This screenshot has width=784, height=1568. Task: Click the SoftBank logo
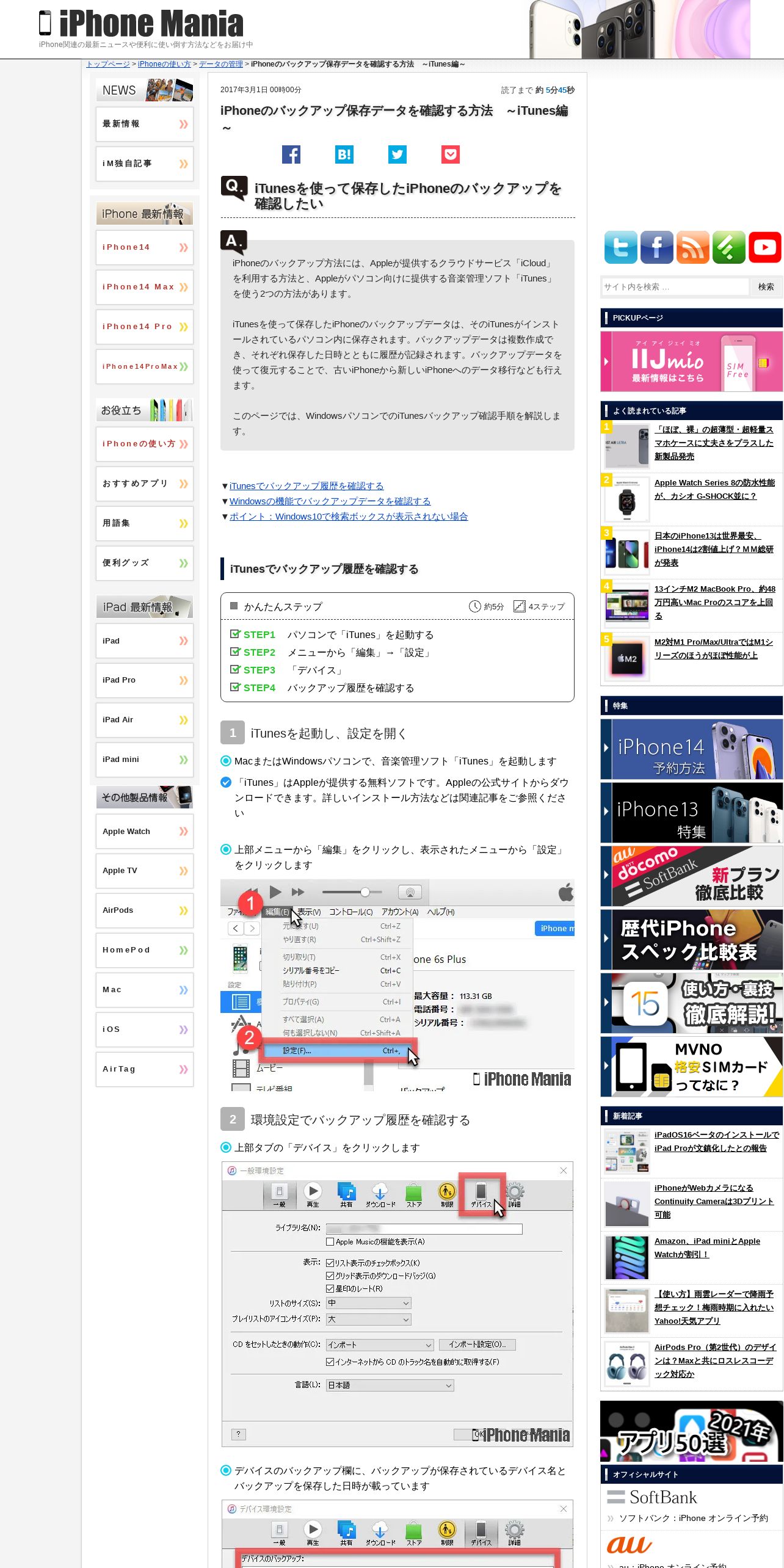[x=652, y=1497]
